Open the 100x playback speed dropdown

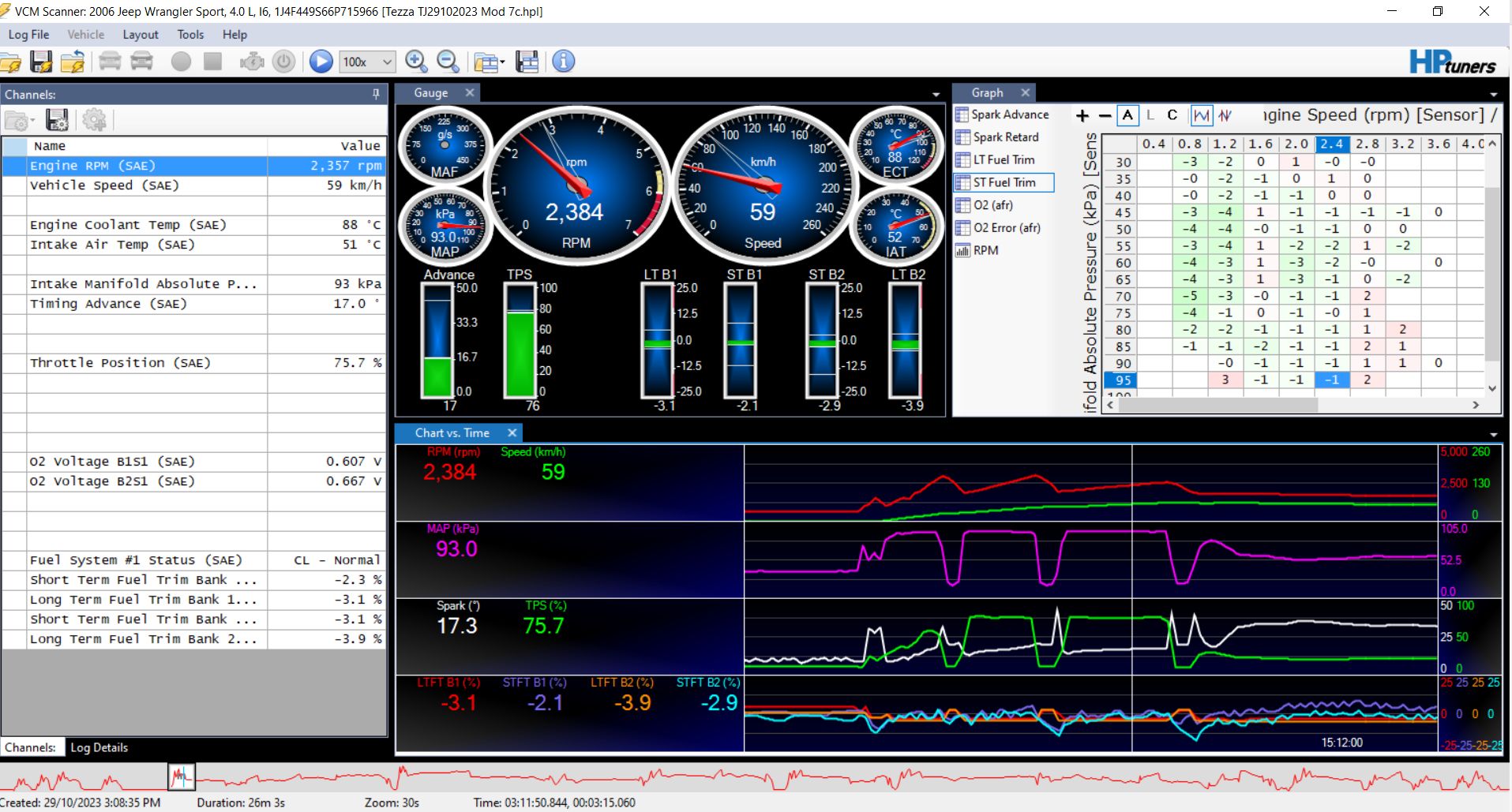pos(387,62)
